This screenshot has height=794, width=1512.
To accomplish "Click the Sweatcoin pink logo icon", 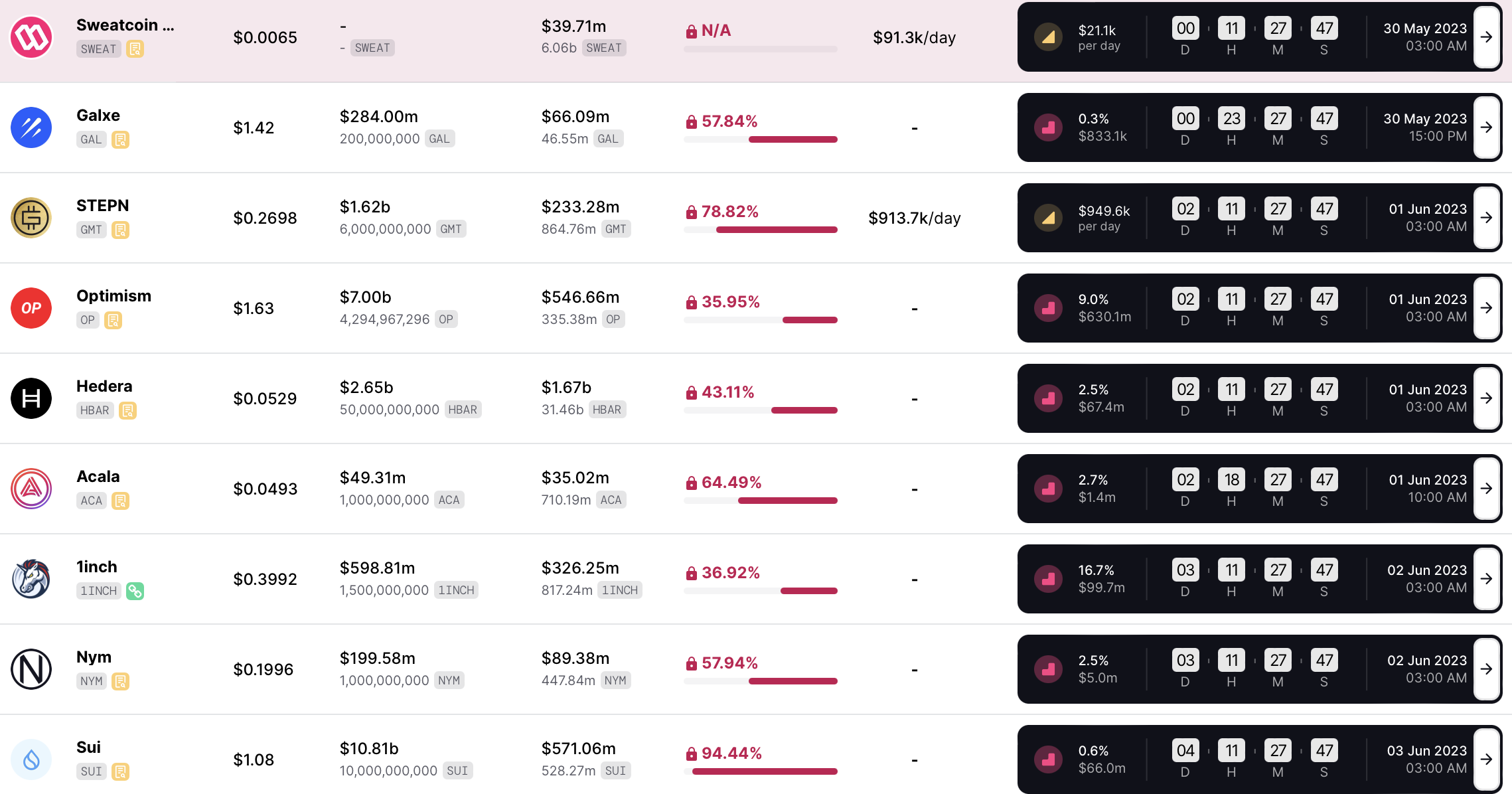I will (x=31, y=37).
